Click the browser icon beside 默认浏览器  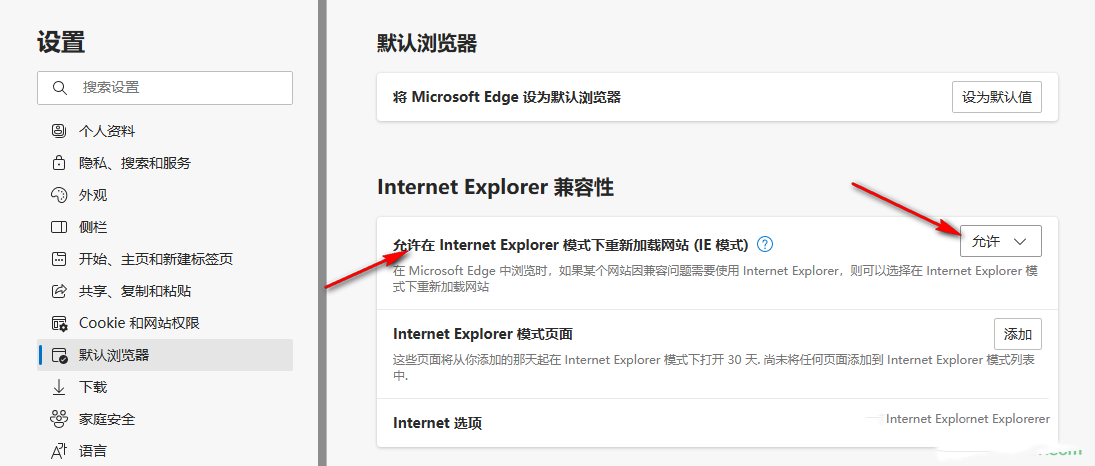click(59, 356)
